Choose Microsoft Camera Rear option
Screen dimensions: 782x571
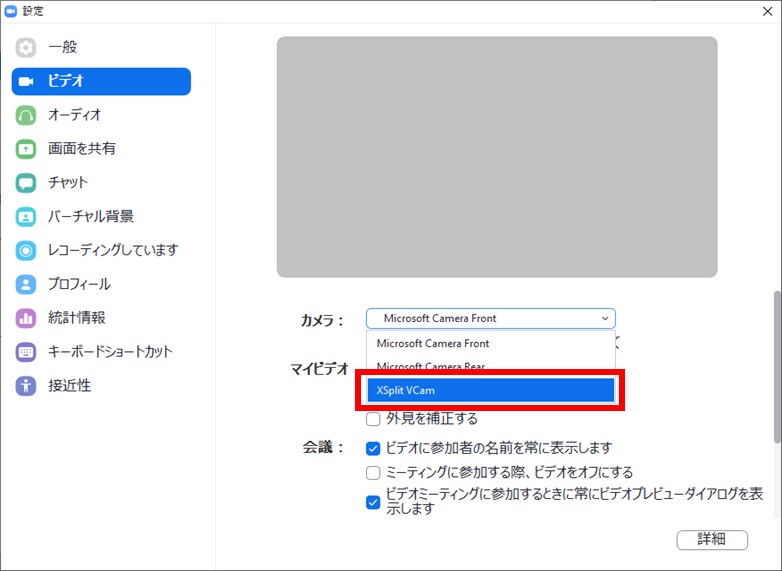491,366
